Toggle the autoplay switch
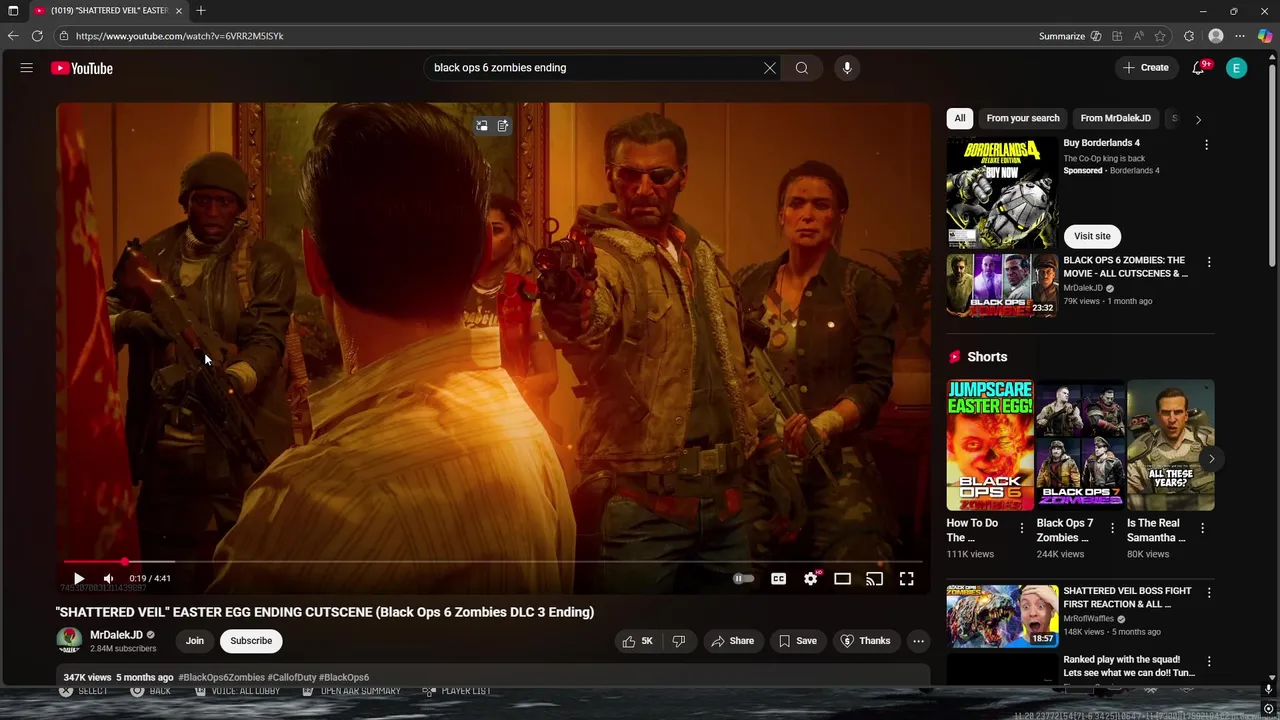Image resolution: width=1280 pixels, height=720 pixels. click(x=743, y=578)
